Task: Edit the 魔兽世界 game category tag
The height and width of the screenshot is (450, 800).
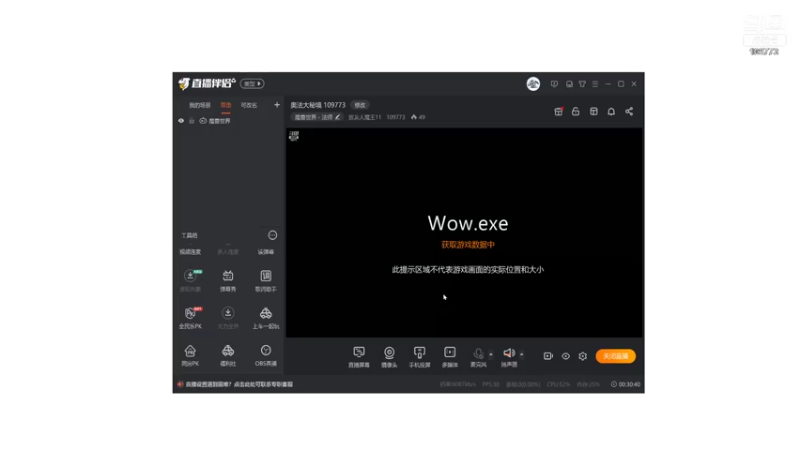Action: [x=317, y=117]
